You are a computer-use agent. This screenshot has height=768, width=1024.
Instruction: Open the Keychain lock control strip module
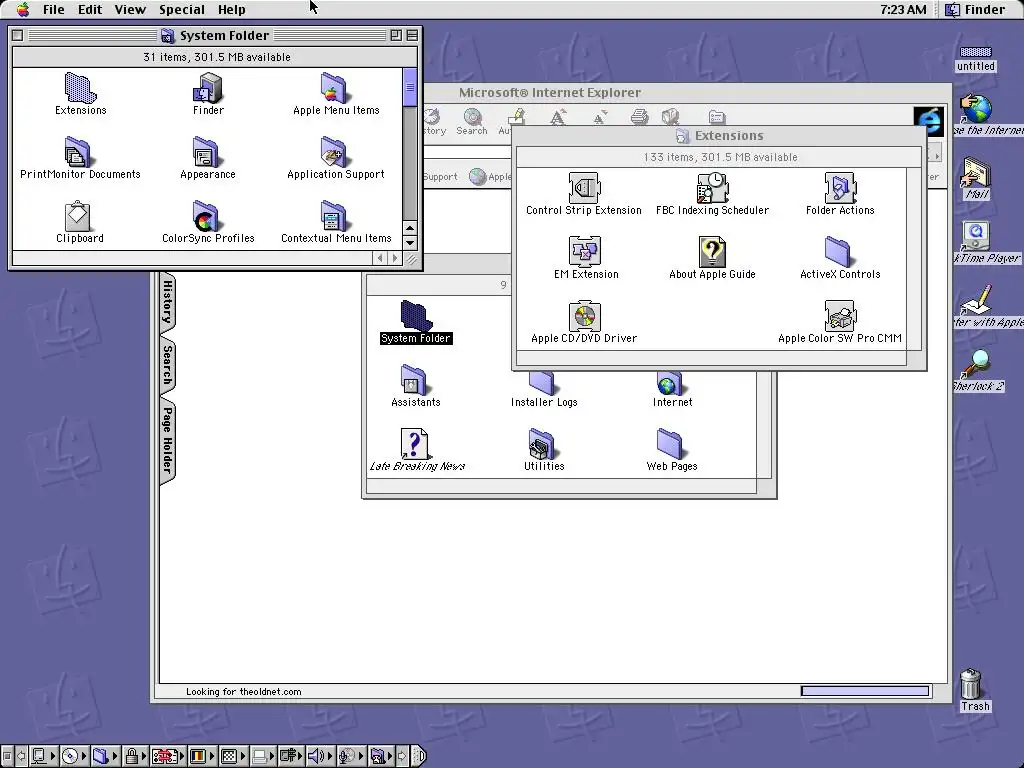(x=135, y=756)
